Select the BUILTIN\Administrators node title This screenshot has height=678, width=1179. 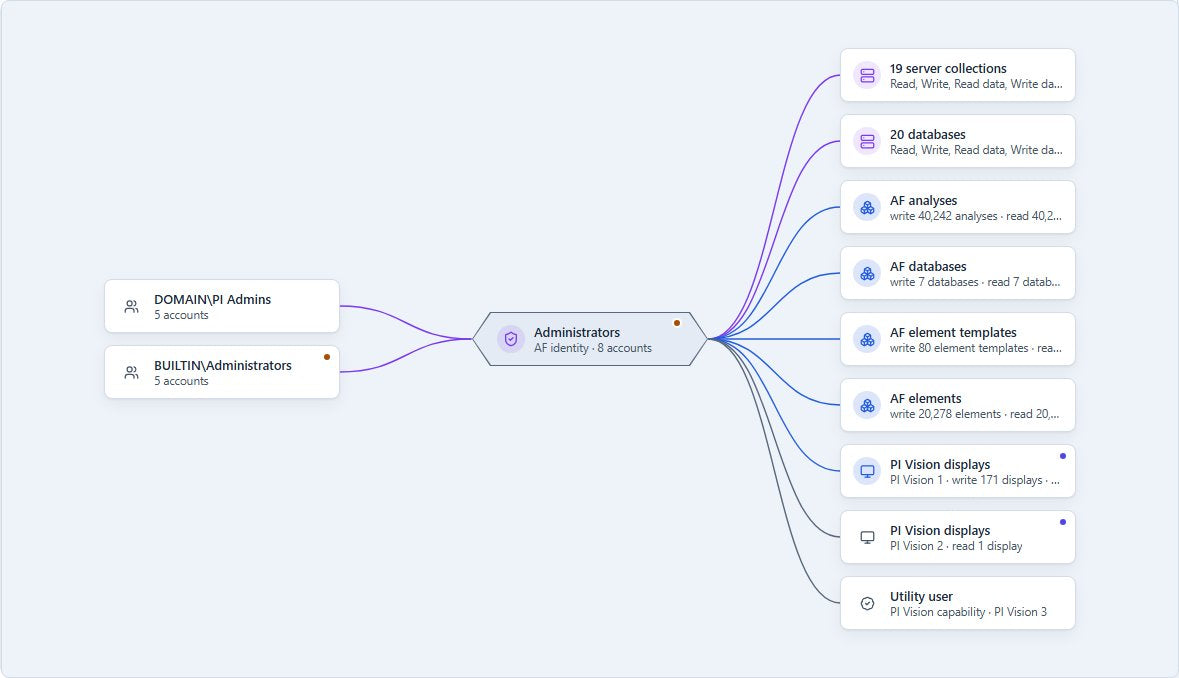tap(223, 365)
